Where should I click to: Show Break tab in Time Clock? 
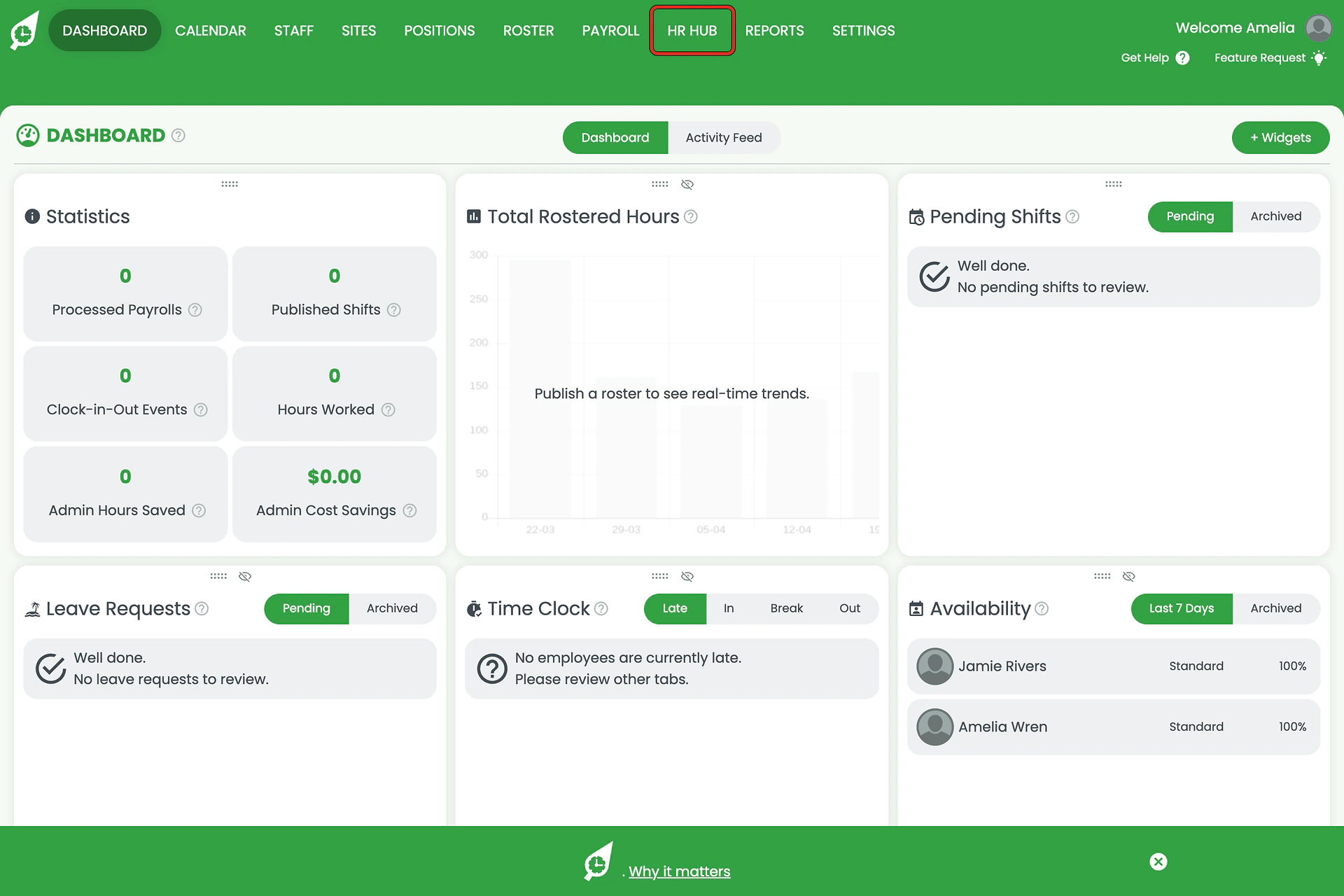tap(787, 608)
